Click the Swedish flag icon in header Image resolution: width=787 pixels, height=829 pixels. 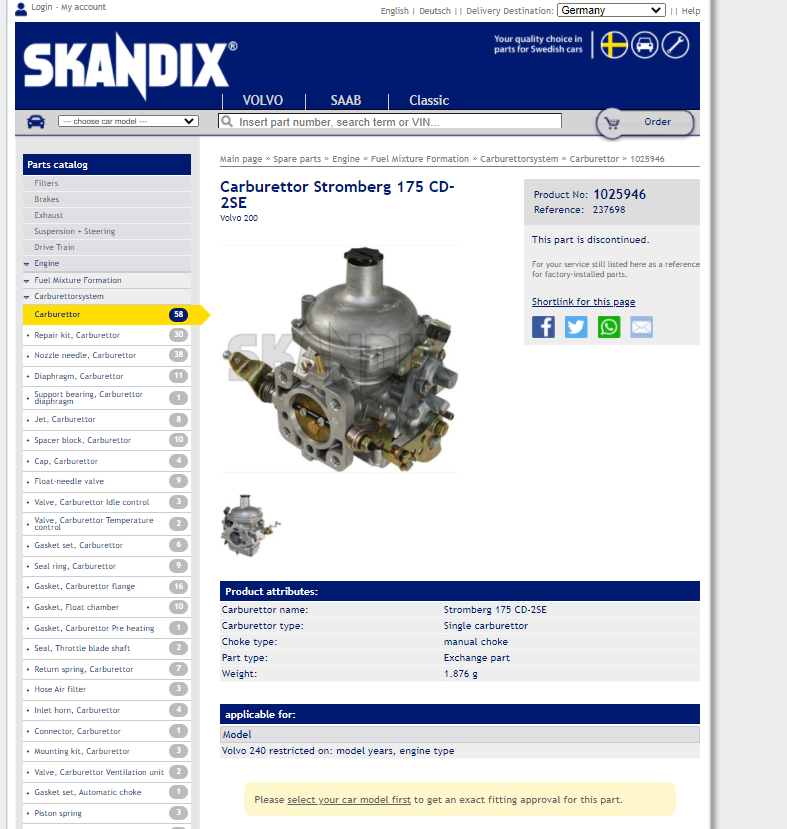tap(614, 45)
